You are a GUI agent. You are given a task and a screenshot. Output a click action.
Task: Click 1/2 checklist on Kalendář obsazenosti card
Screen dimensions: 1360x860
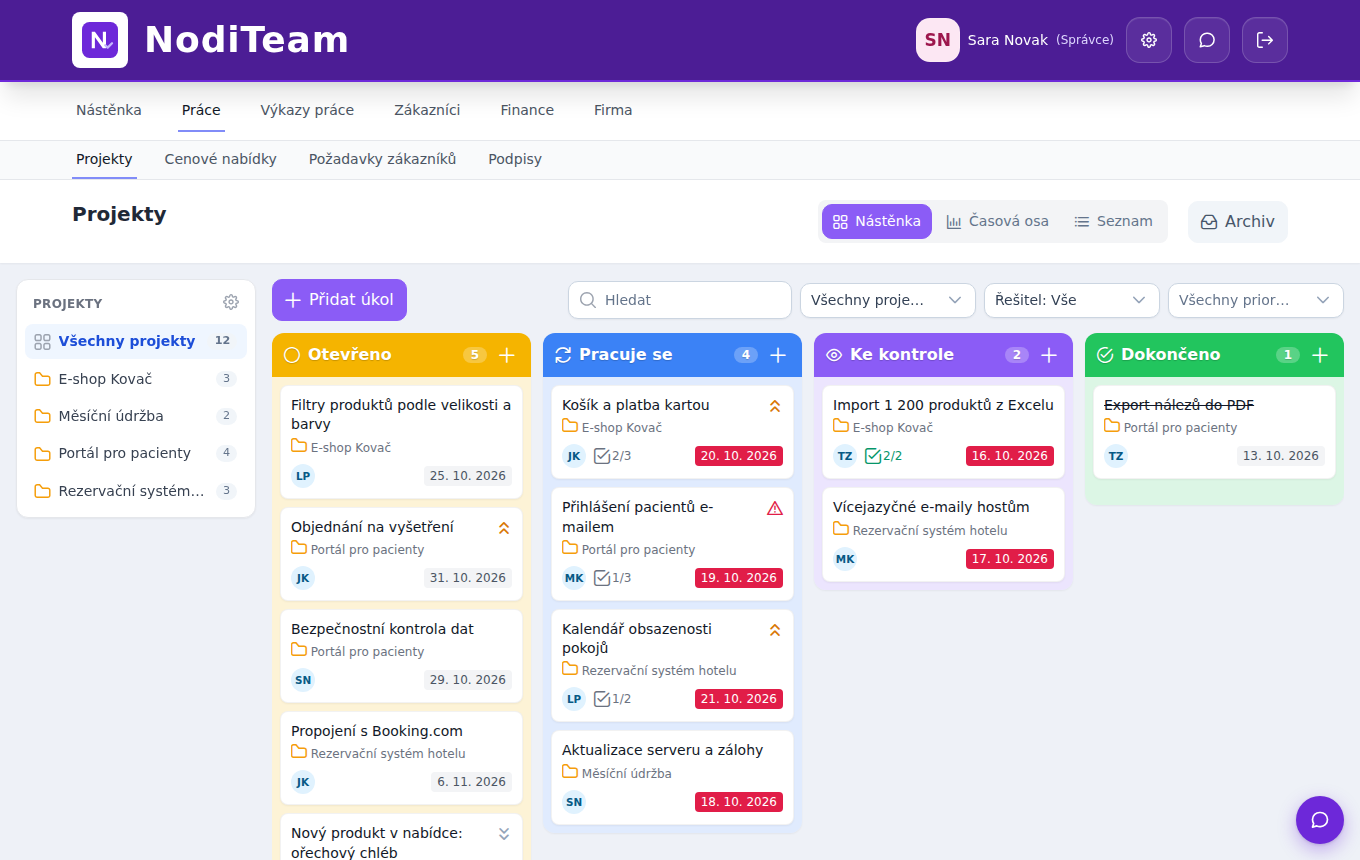tap(613, 699)
